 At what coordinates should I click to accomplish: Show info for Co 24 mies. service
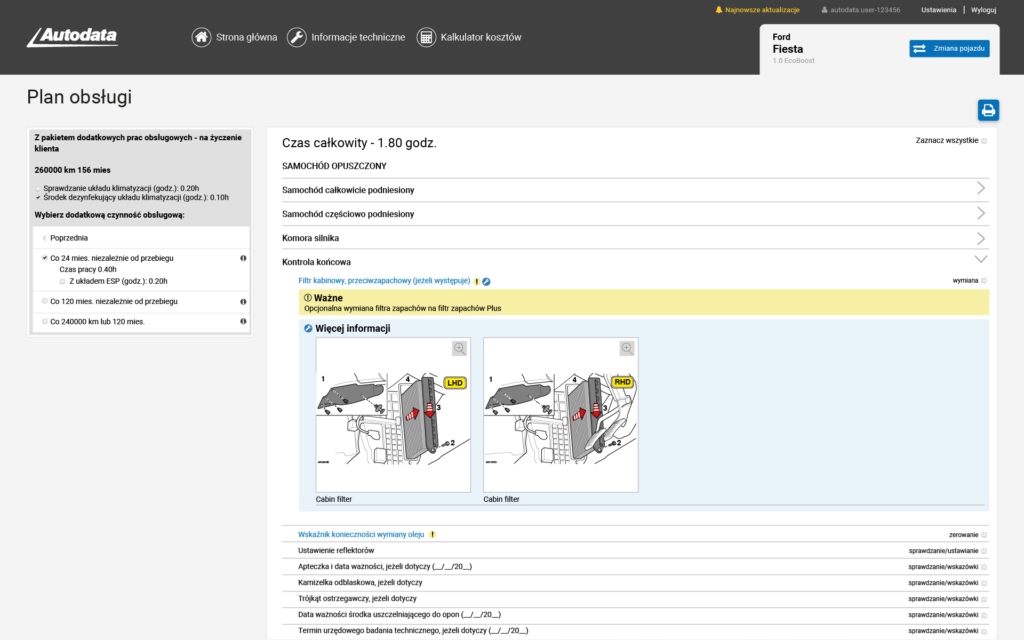tap(243, 258)
